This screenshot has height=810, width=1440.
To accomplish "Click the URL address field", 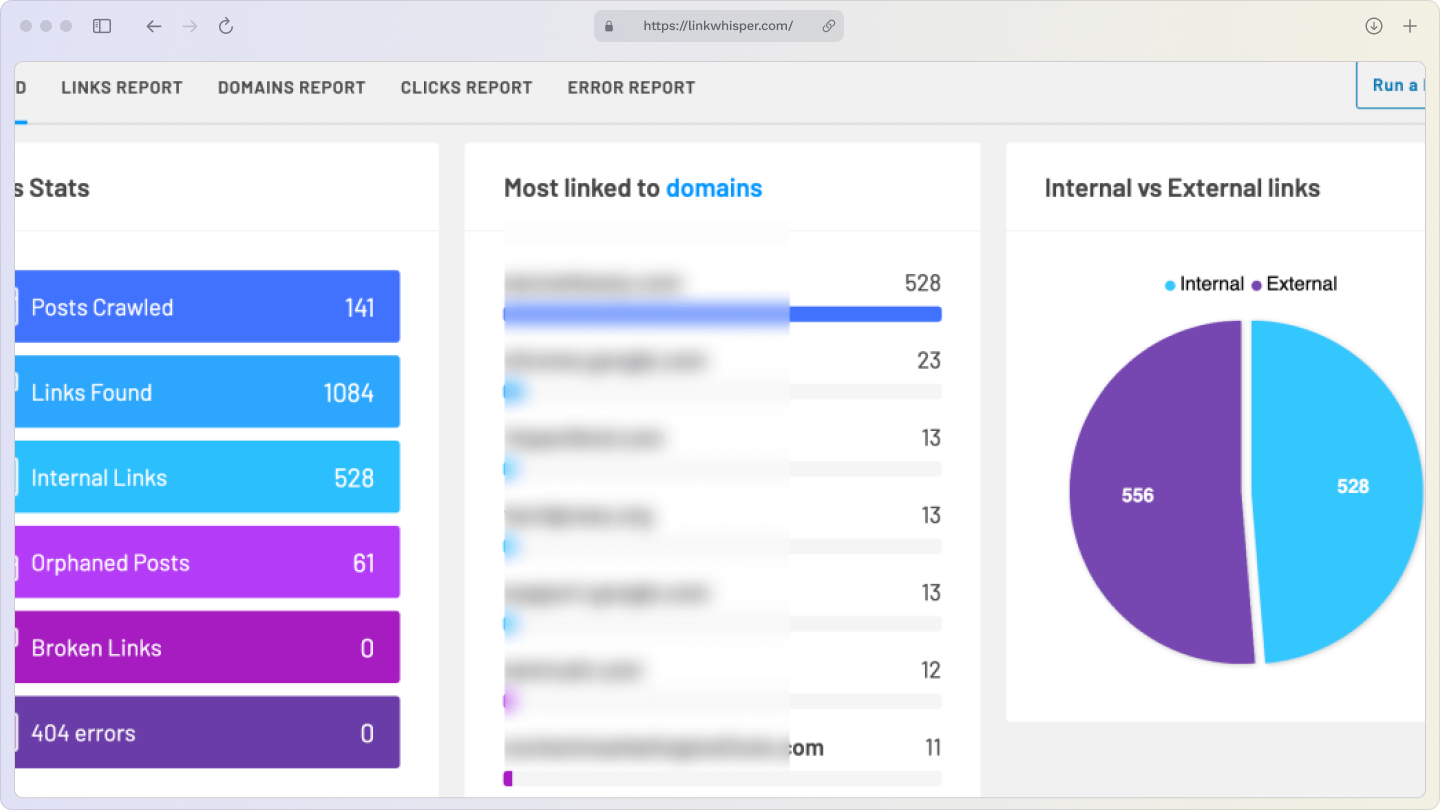I will pyautogui.click(x=718, y=26).
